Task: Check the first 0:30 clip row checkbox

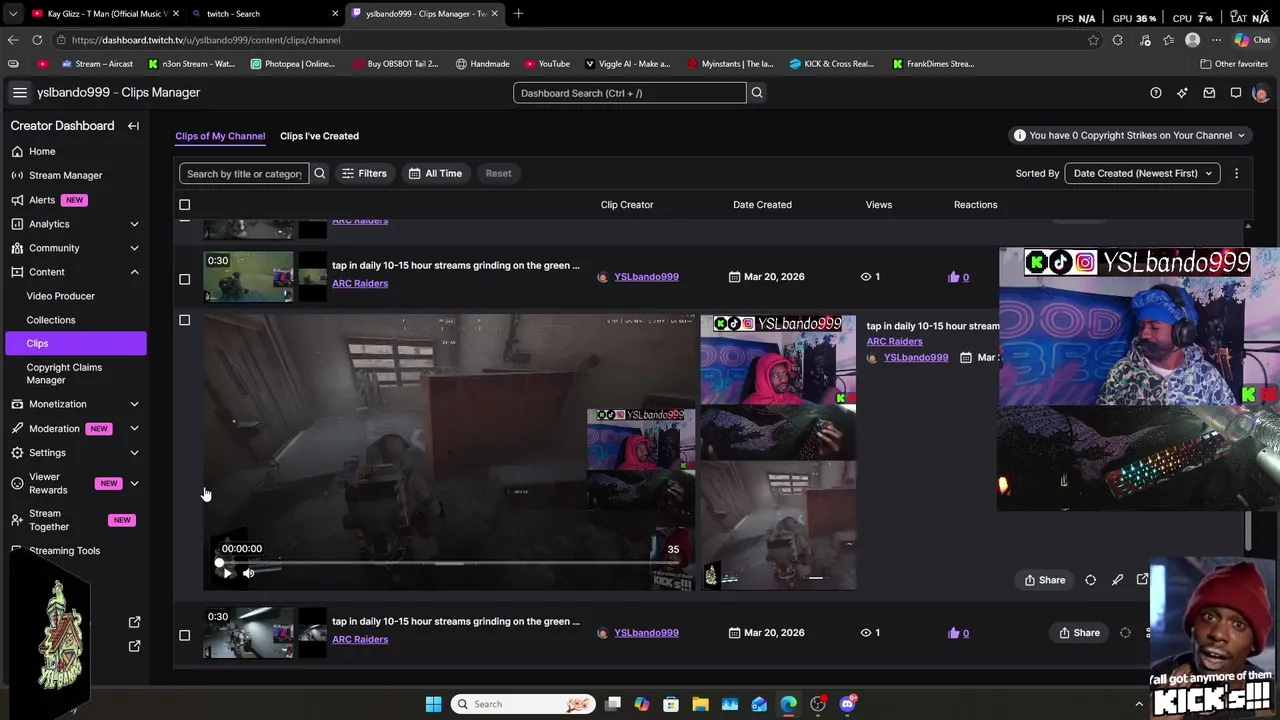Action: [184, 279]
